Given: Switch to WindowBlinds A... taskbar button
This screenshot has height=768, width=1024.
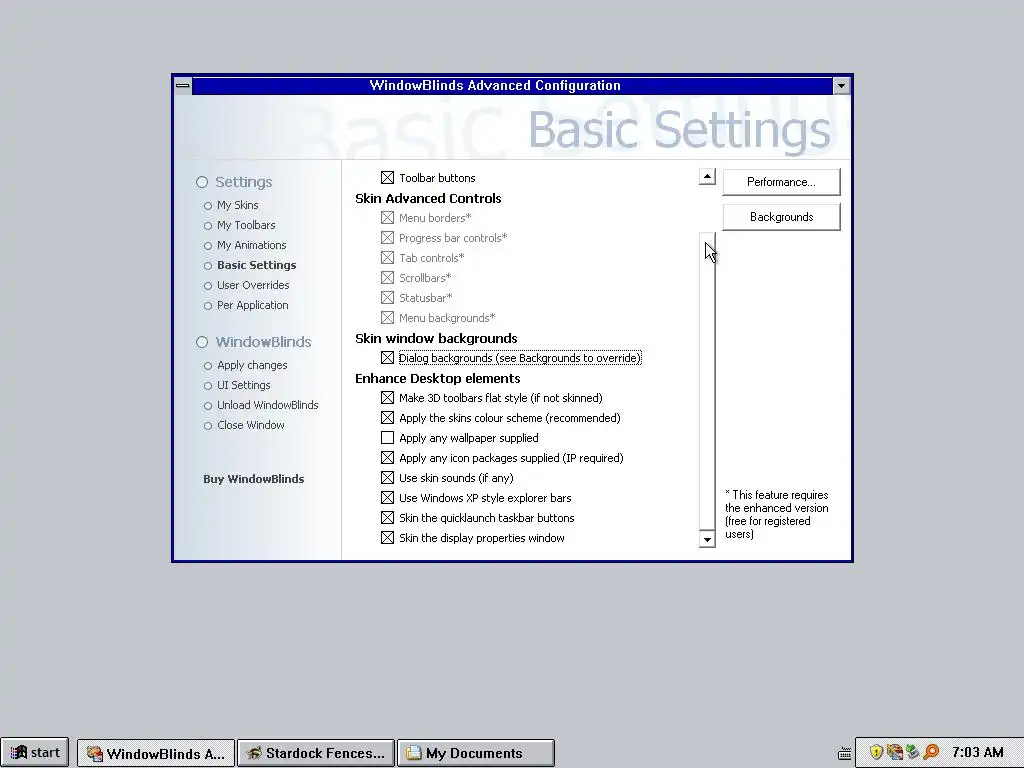Looking at the screenshot, I should (155, 753).
